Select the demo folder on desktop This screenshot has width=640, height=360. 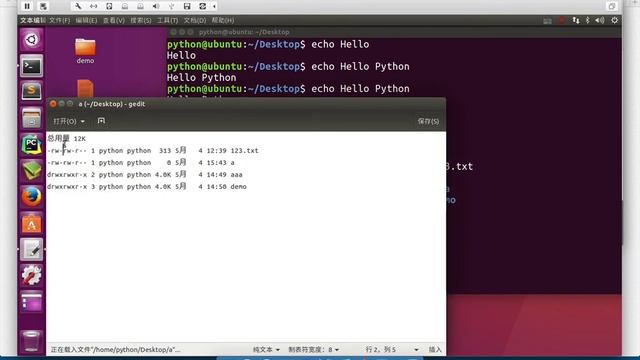pyautogui.click(x=85, y=51)
